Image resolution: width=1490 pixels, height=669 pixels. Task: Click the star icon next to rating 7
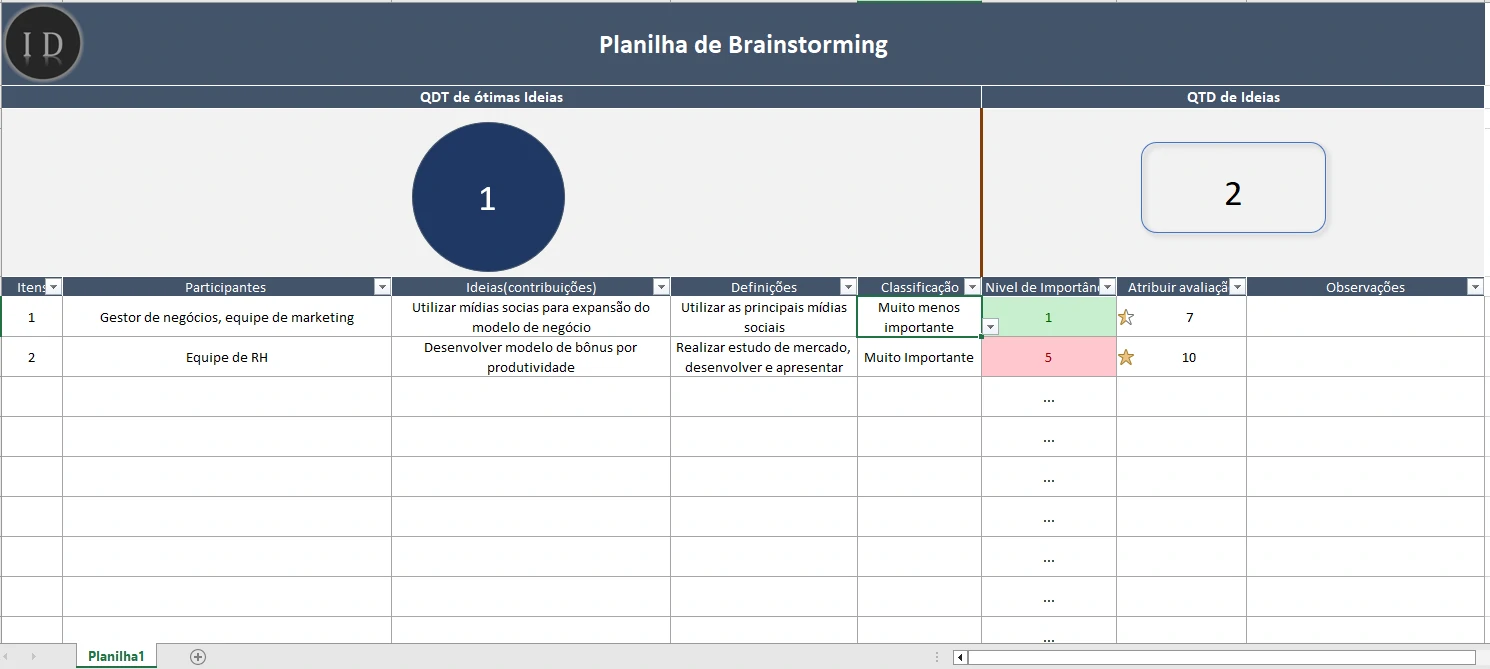[x=1128, y=317]
